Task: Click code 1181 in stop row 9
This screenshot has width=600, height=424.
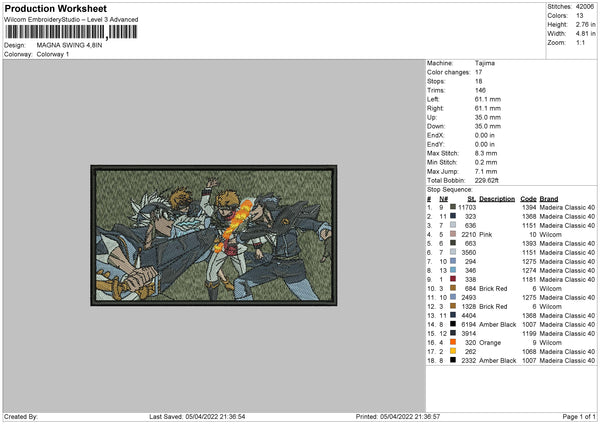Action: click(x=529, y=280)
